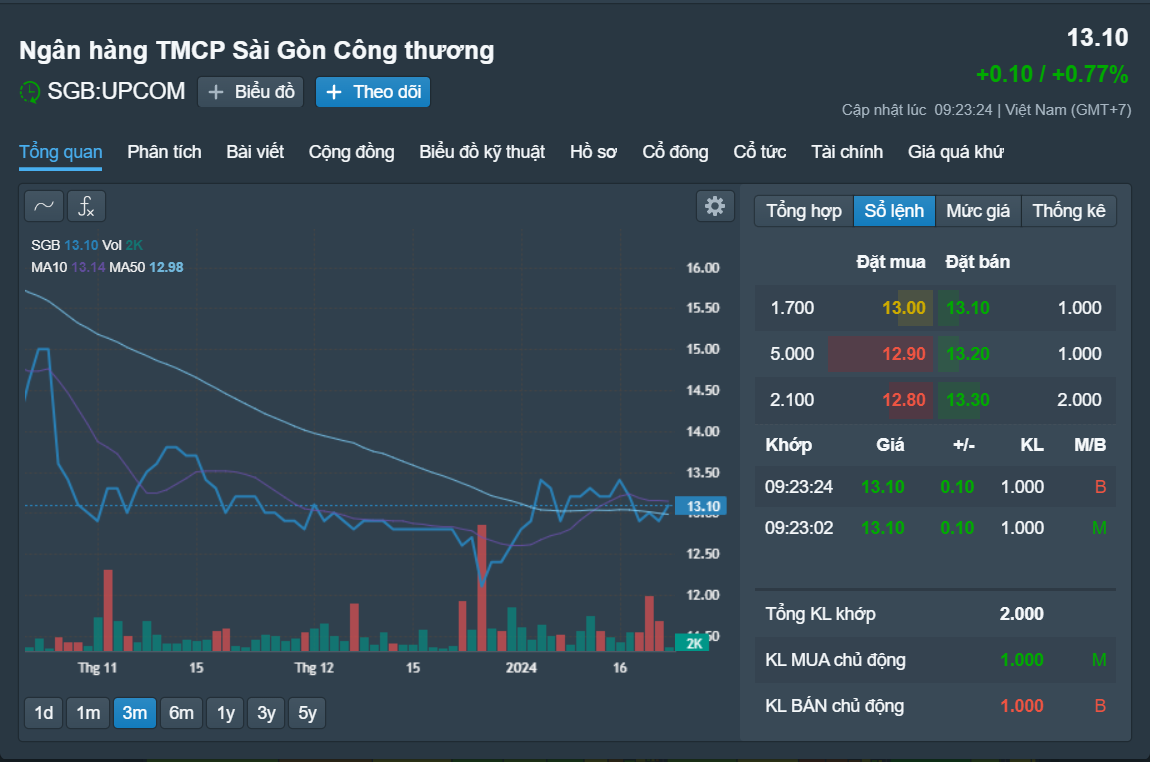The height and width of the screenshot is (762, 1150).
Task: Click the bid price 12.80
Action: point(904,400)
